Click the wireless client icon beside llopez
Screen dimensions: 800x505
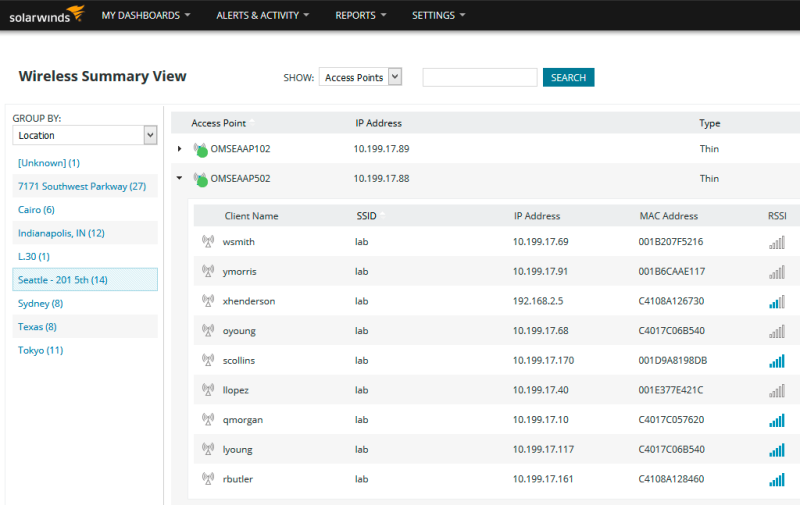pyautogui.click(x=208, y=389)
